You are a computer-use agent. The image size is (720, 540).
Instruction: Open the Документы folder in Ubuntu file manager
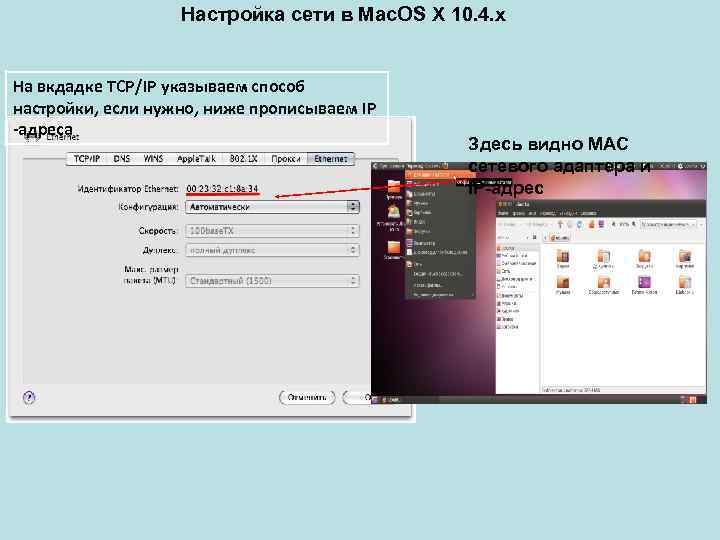(x=603, y=257)
